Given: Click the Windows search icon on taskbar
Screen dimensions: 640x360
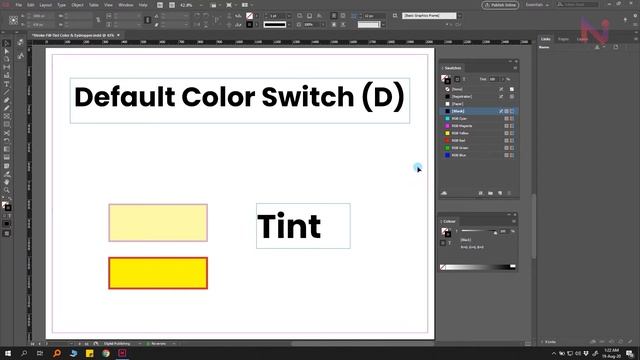Looking at the screenshot, I should click(24, 353).
